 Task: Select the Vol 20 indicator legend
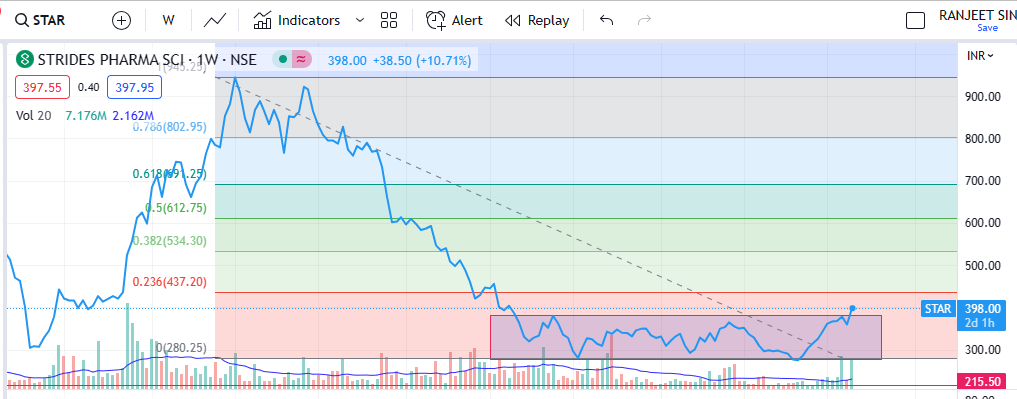[34, 115]
